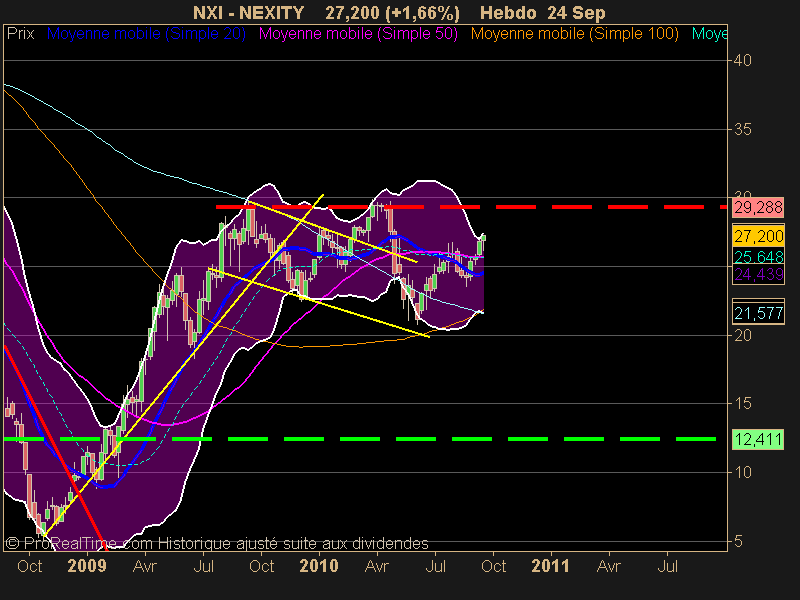Click the purple price tag 24,439

point(758,274)
